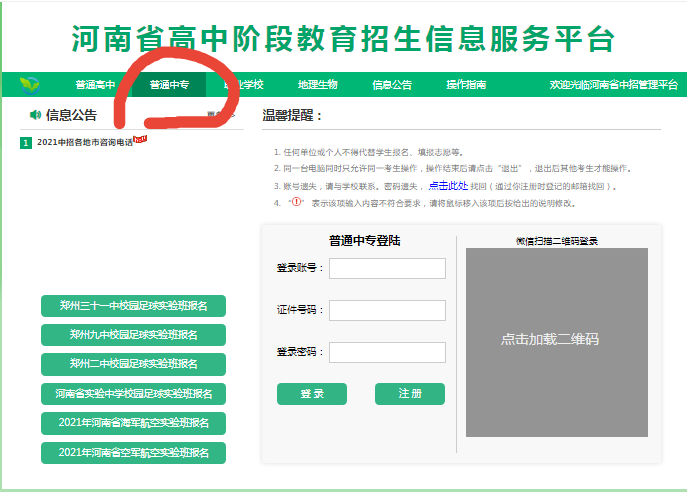Click the 登录账号 input field
Viewport: 687px width, 492px height.
[387, 268]
